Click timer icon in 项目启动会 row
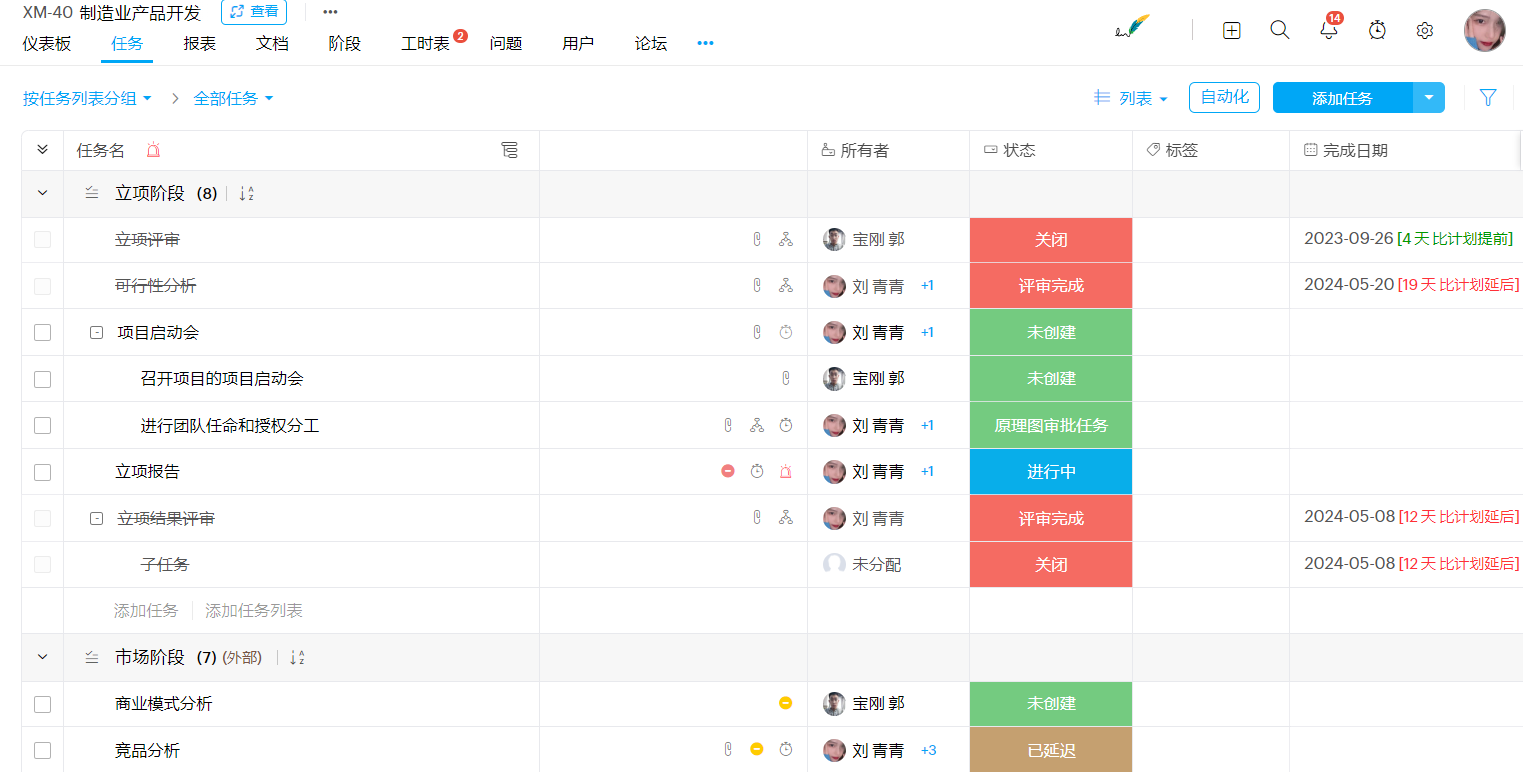1523x772 pixels. 786,332
